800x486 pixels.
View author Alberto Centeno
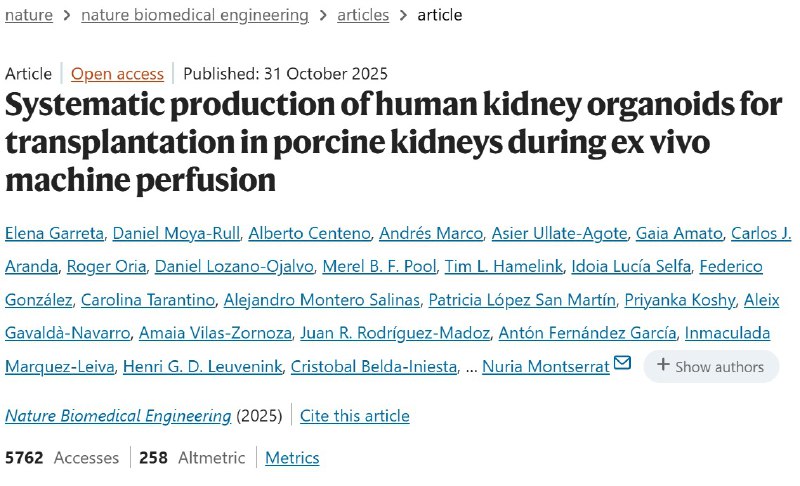point(309,234)
